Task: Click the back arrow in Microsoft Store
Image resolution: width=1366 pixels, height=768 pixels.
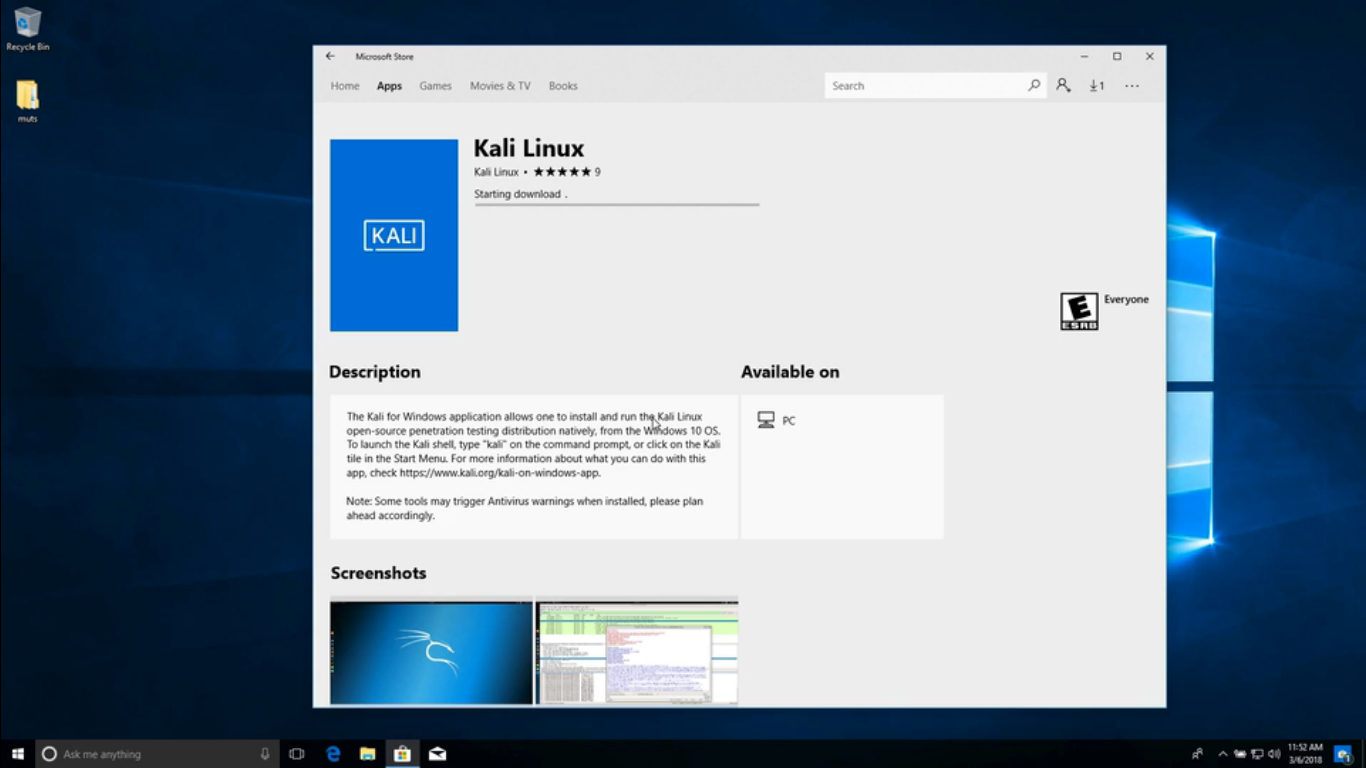Action: click(330, 56)
